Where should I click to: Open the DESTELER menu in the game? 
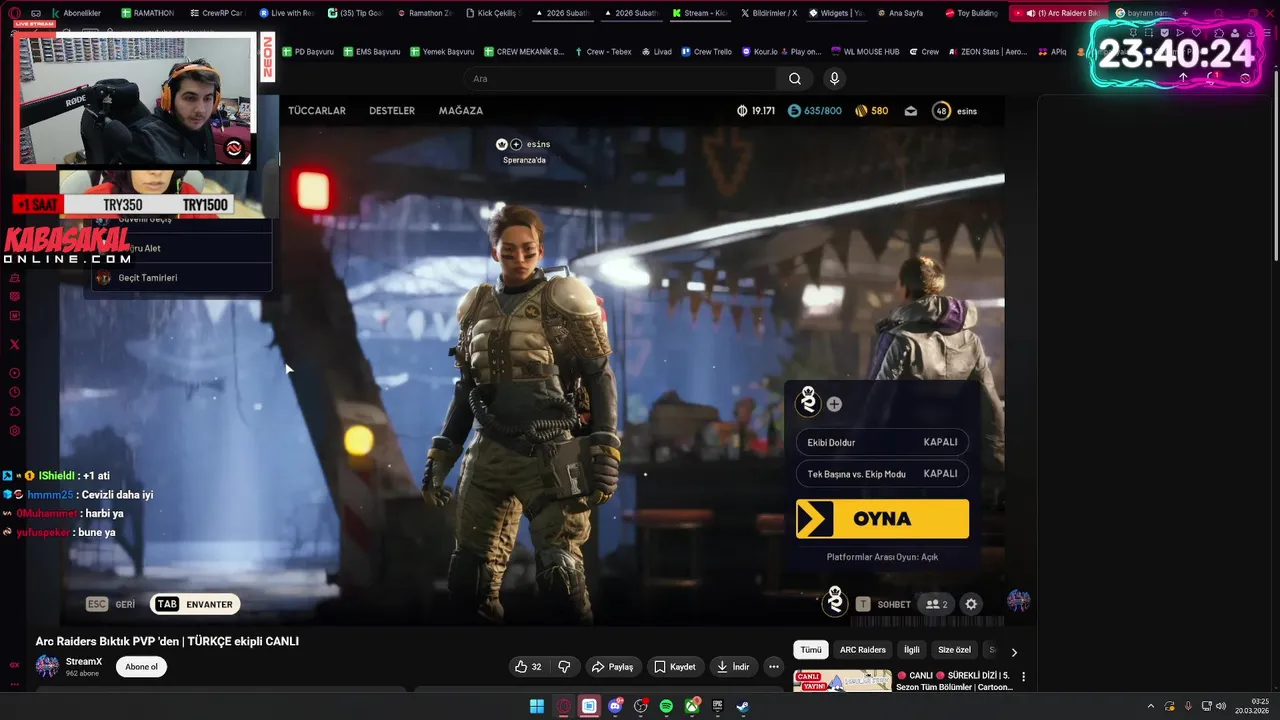(x=392, y=111)
